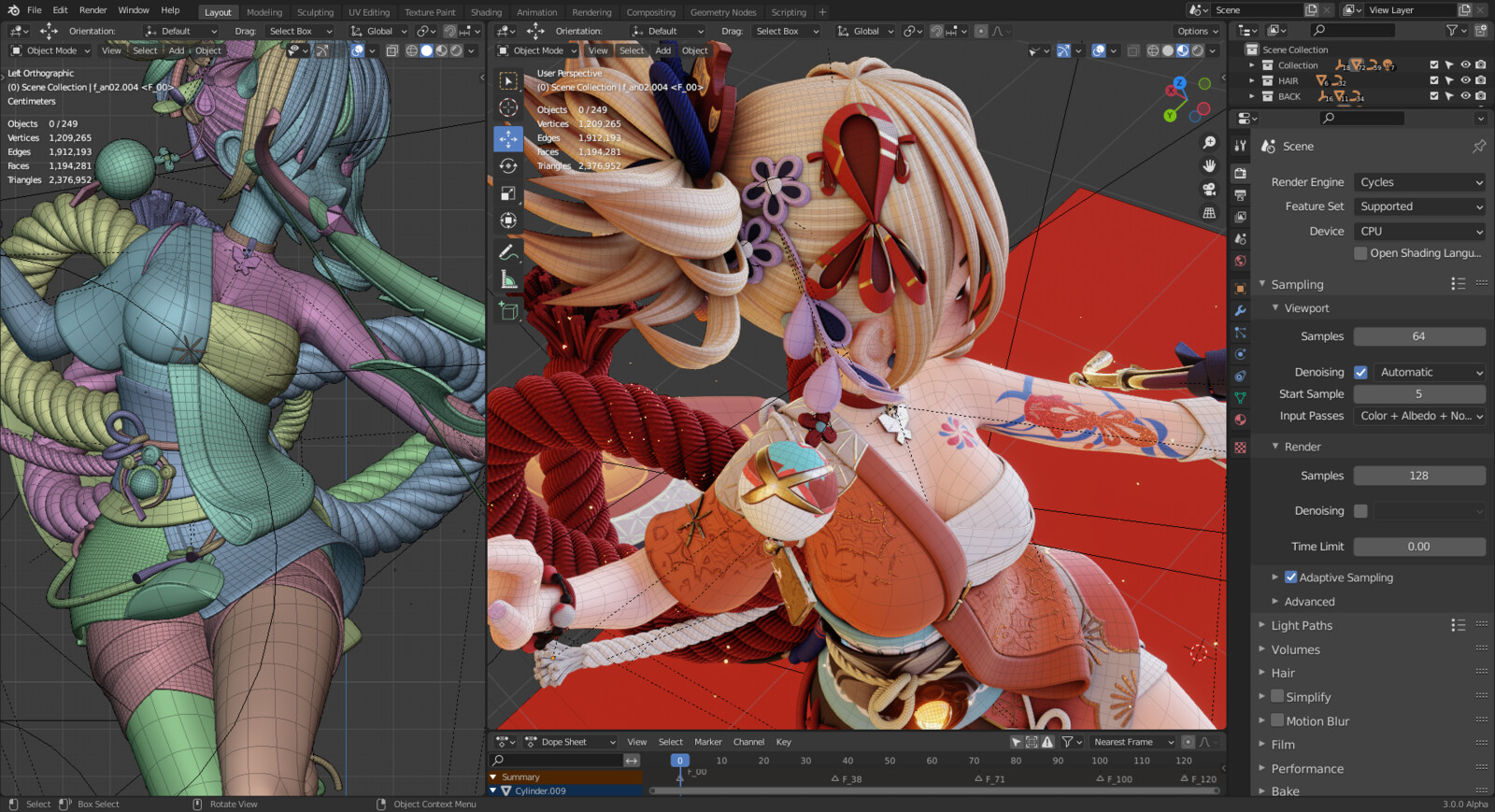Image resolution: width=1495 pixels, height=812 pixels.
Task: Toggle camera view icon in viewport
Action: pyautogui.click(x=1209, y=189)
